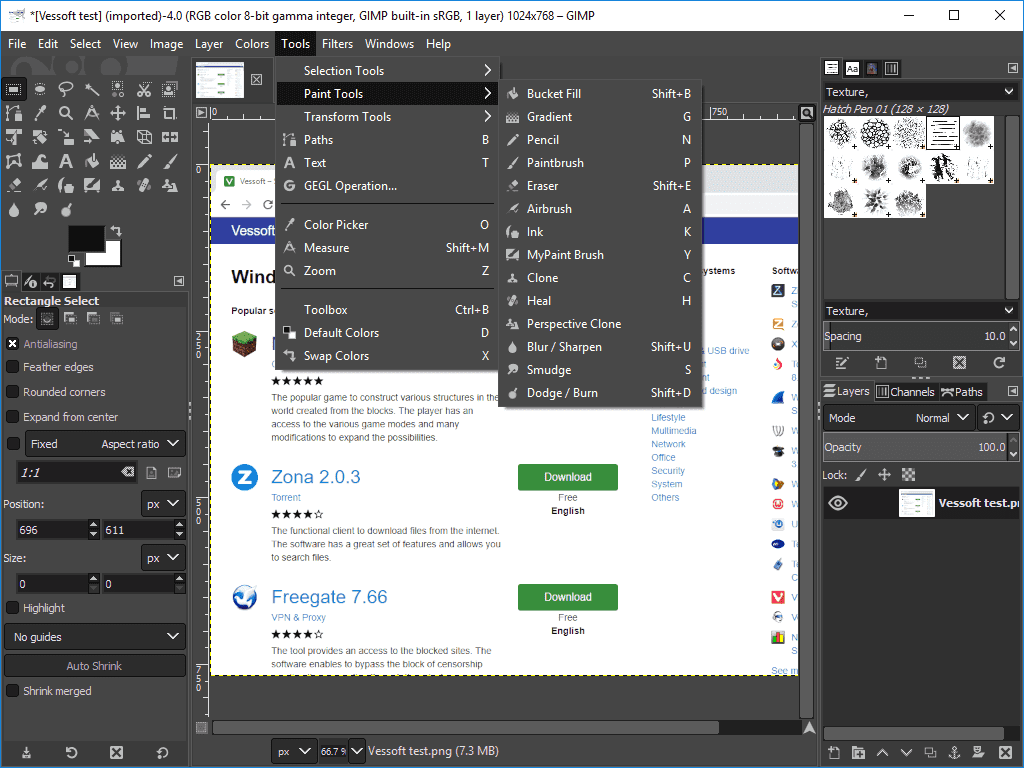Create a new layer from the Layers panel
Viewport: 1024px width, 768px height.
pyautogui.click(x=834, y=752)
